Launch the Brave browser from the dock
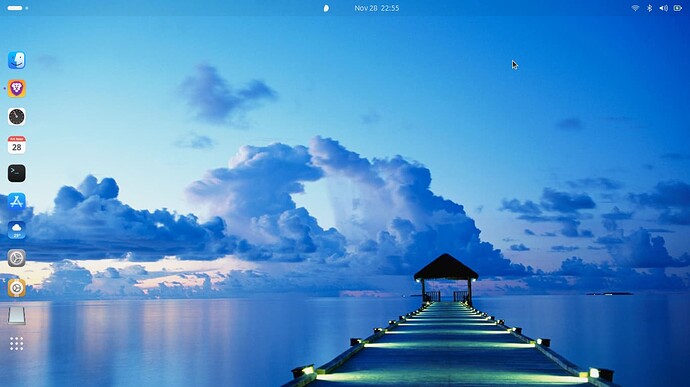Viewport: 690px width, 387px height. (x=17, y=88)
